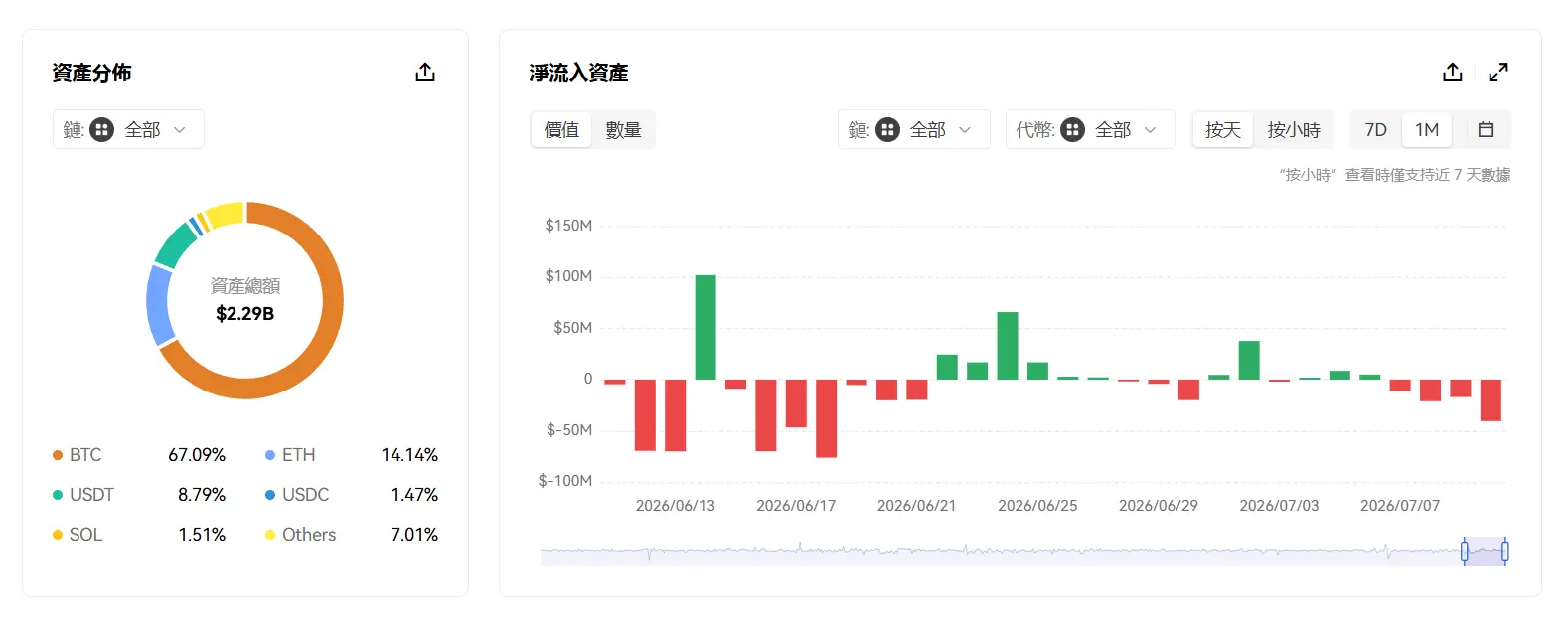Screen dimensions: 1568x626
Task: Click the 1.47% USDC percentage
Action: point(414,495)
